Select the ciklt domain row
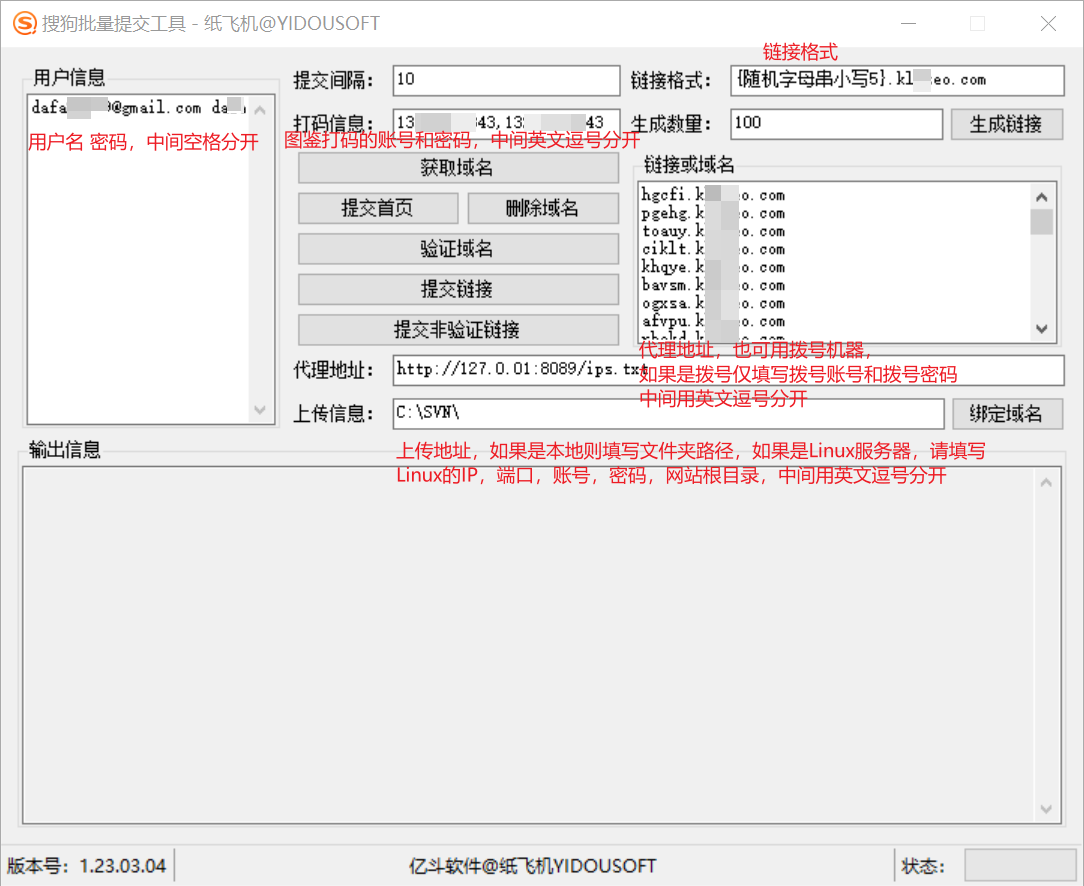1084x886 pixels. click(x=713, y=249)
